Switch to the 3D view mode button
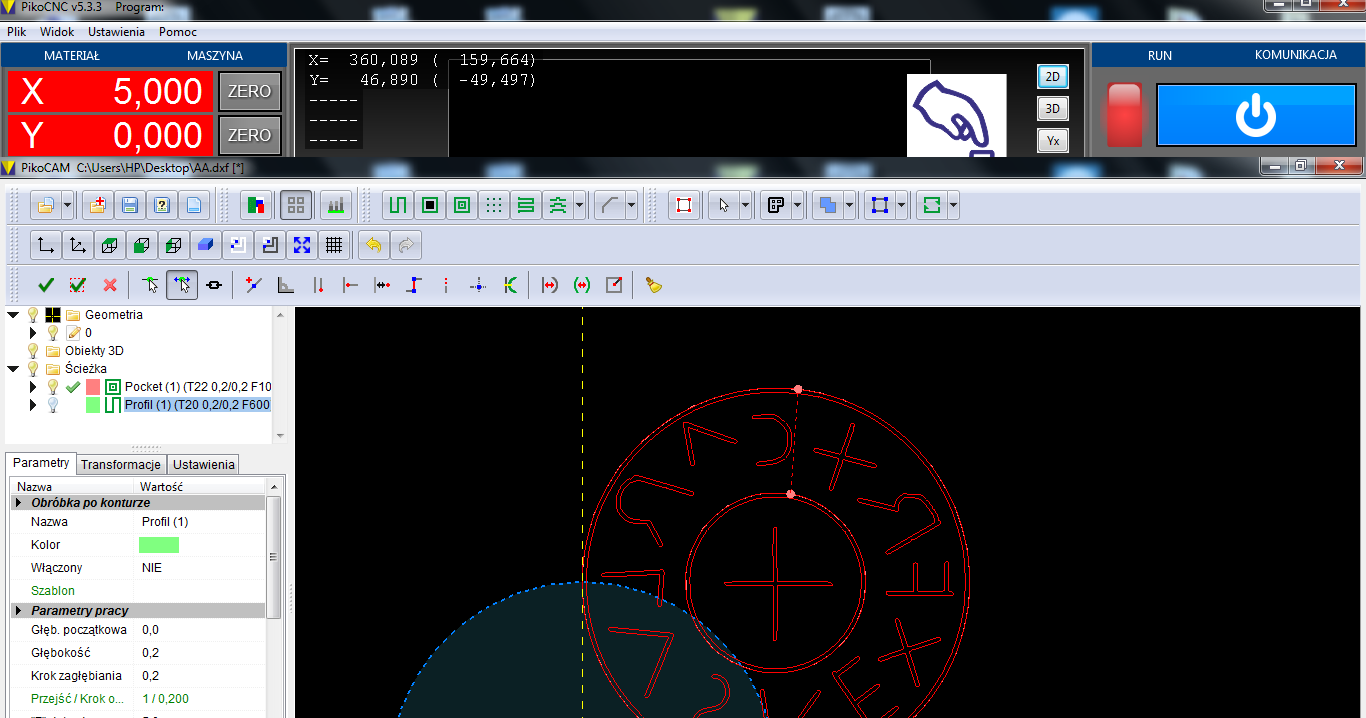1366x718 pixels. click(1053, 108)
